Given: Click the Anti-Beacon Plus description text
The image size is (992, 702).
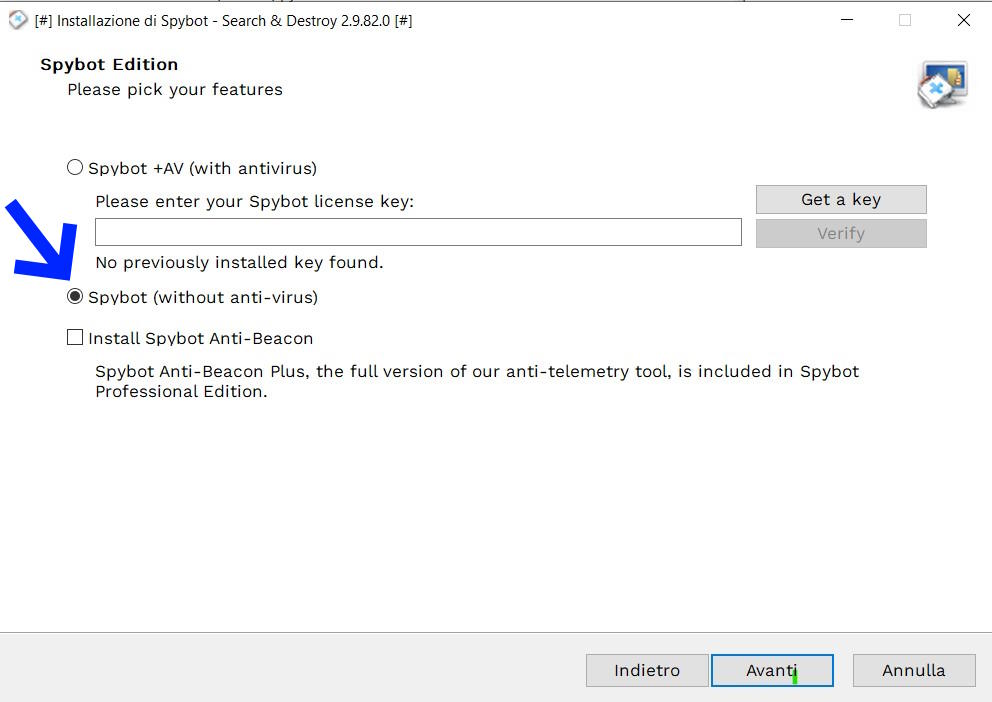Looking at the screenshot, I should (477, 381).
